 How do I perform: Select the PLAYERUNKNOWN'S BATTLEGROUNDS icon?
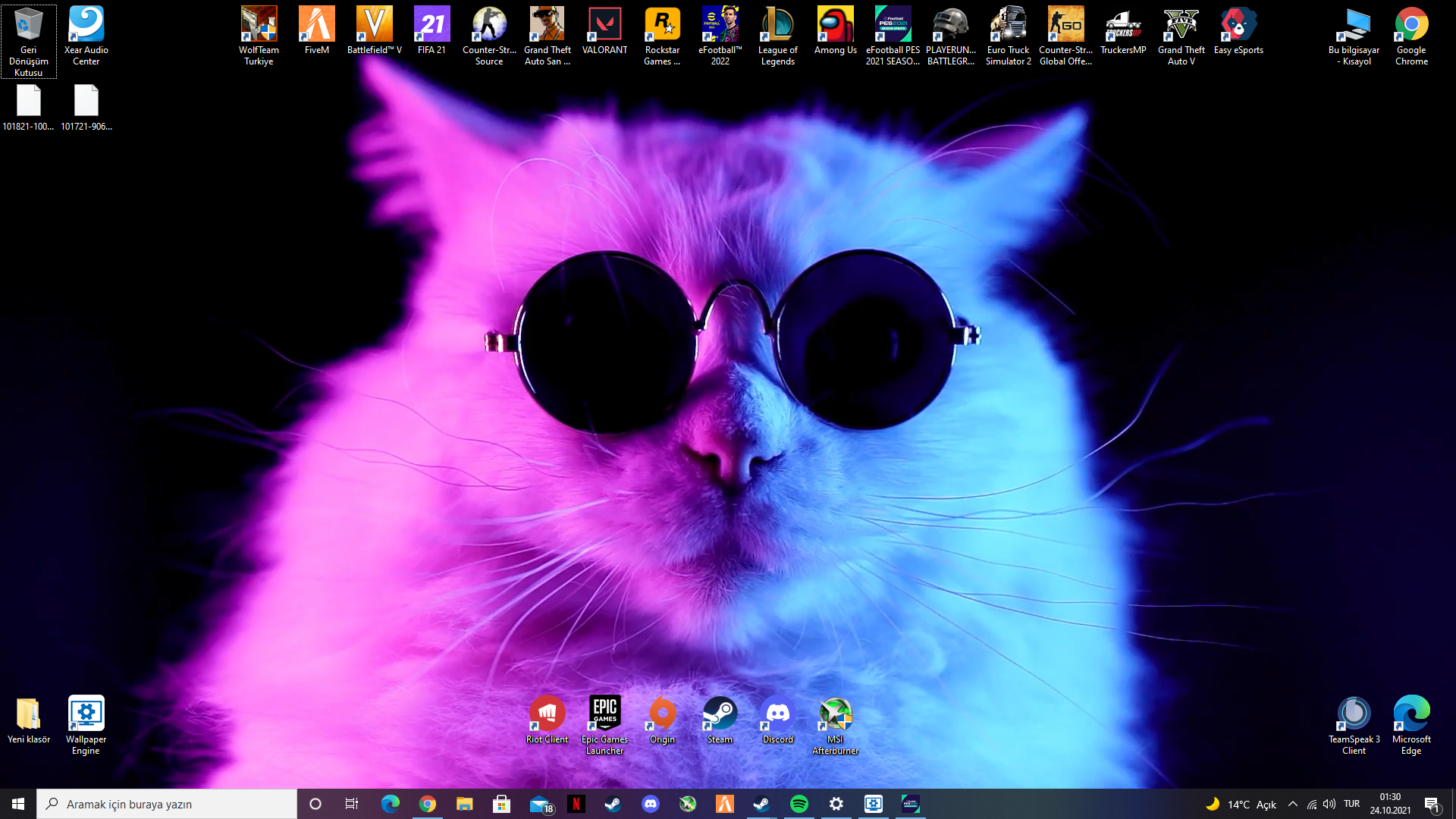[950, 36]
